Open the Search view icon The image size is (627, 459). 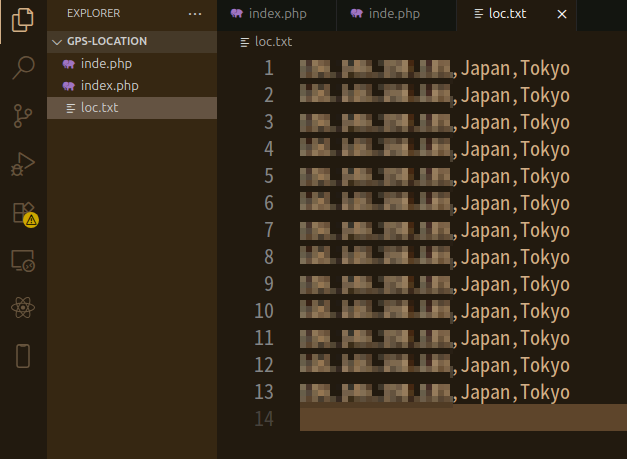point(22,68)
